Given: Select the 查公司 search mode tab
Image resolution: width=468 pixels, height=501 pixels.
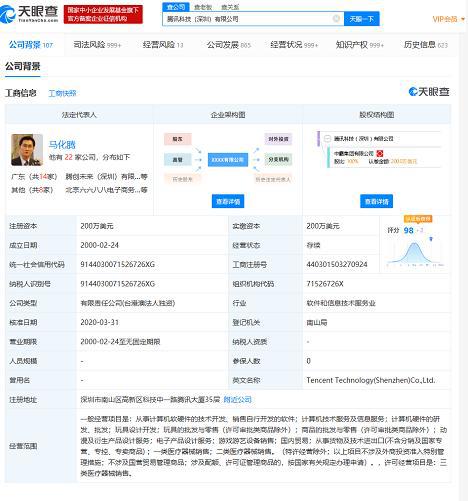Looking at the screenshot, I should 176,7.
